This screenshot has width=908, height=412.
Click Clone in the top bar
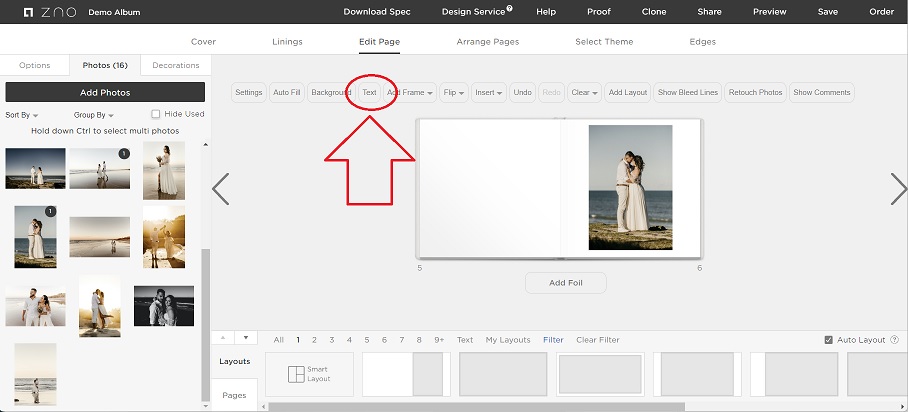click(654, 12)
